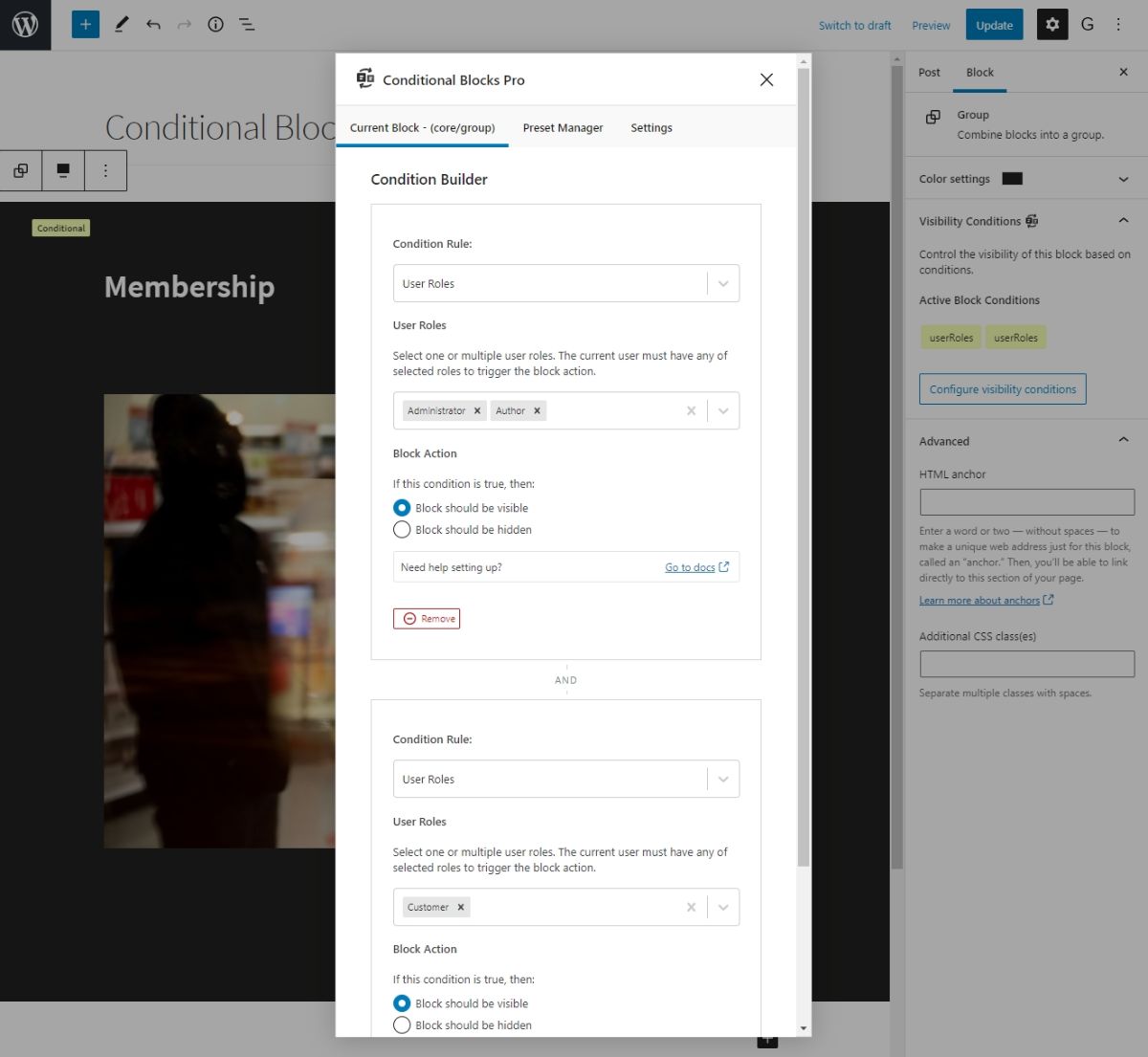Screen dimensions: 1148x1057
Task: Open the Post tab in the sidebar
Action: pos(928,72)
